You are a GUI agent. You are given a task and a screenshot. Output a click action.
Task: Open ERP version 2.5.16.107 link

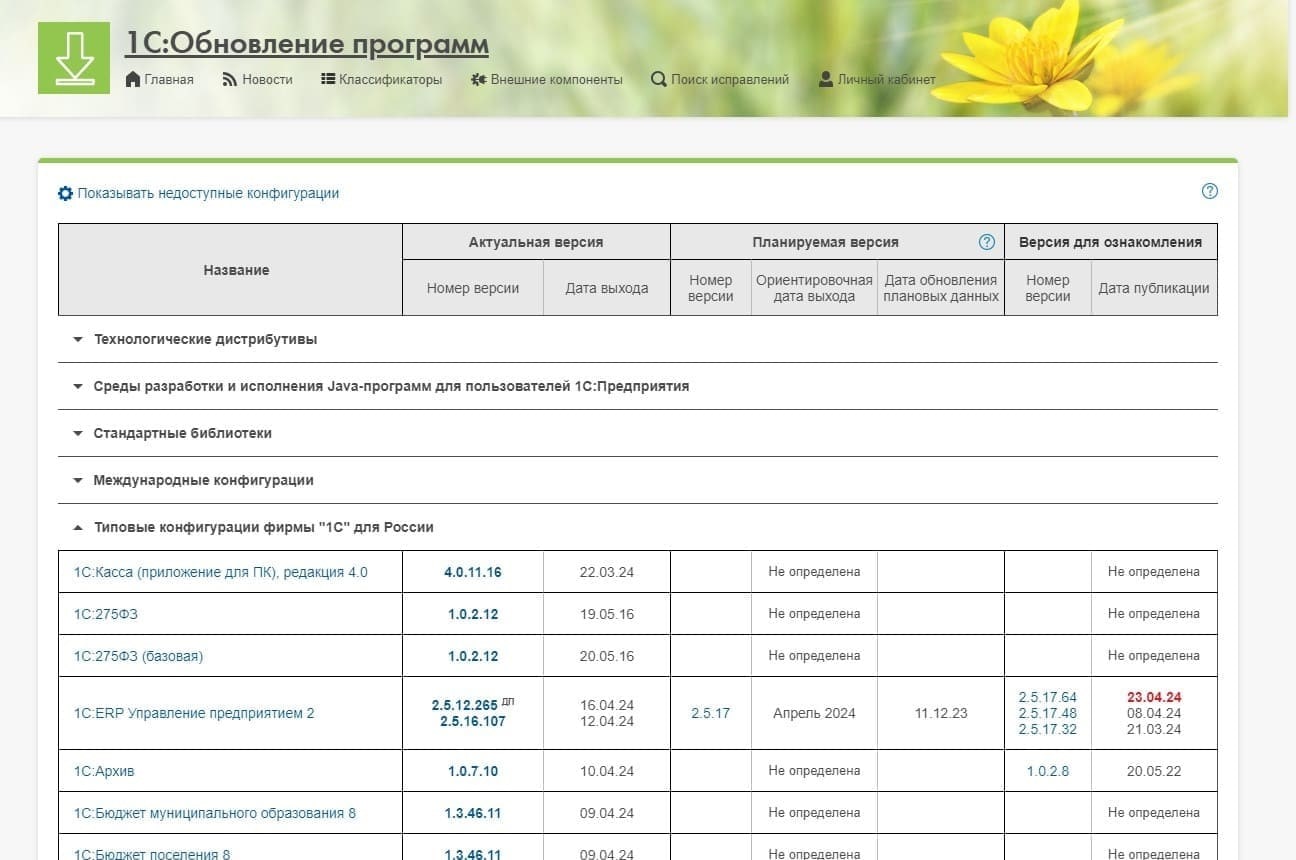[x=473, y=721]
